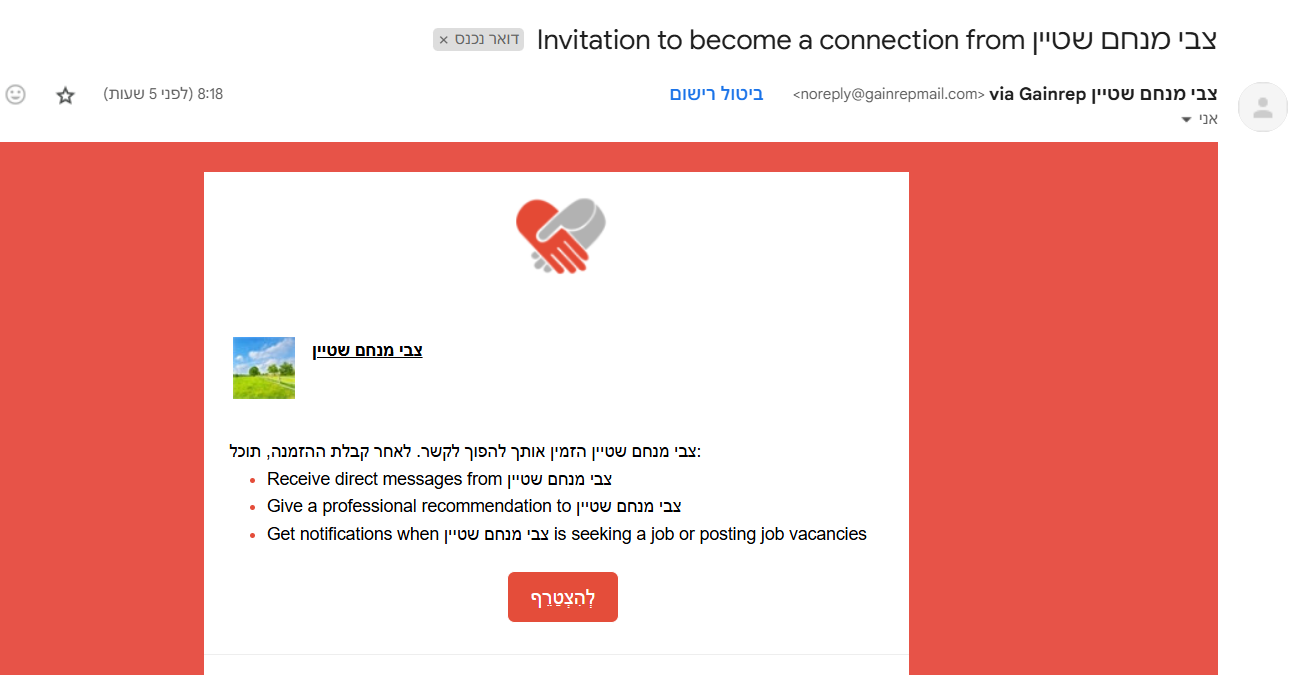Open underlined צבי מנחם שטיין profile link

point(368,349)
